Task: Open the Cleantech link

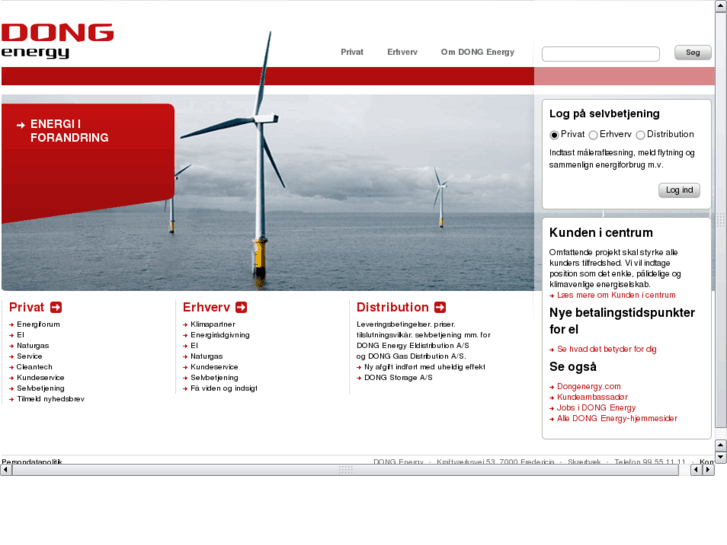Action: tap(34, 367)
